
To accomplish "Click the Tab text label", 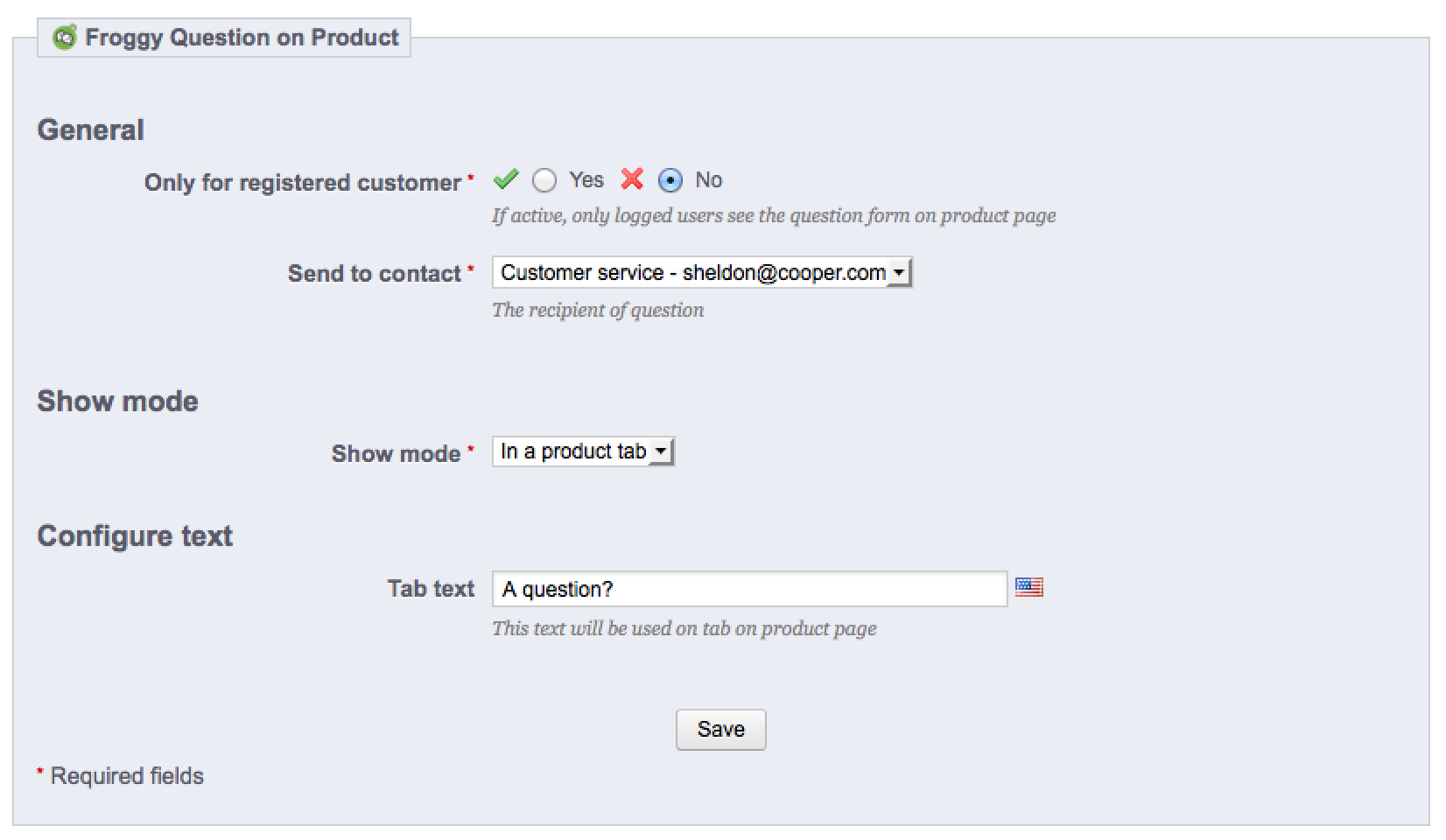I will (x=432, y=588).
